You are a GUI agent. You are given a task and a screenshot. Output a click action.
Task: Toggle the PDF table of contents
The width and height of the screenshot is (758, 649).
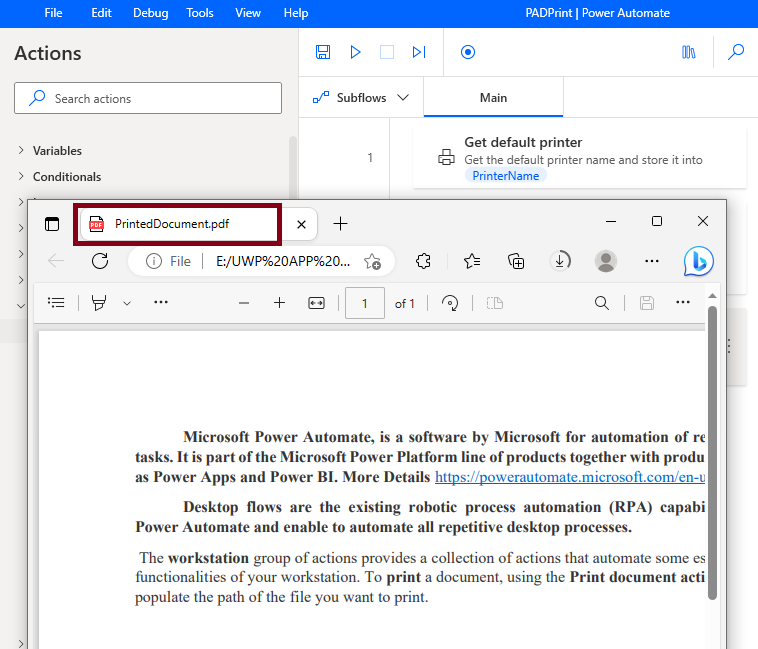click(56, 303)
